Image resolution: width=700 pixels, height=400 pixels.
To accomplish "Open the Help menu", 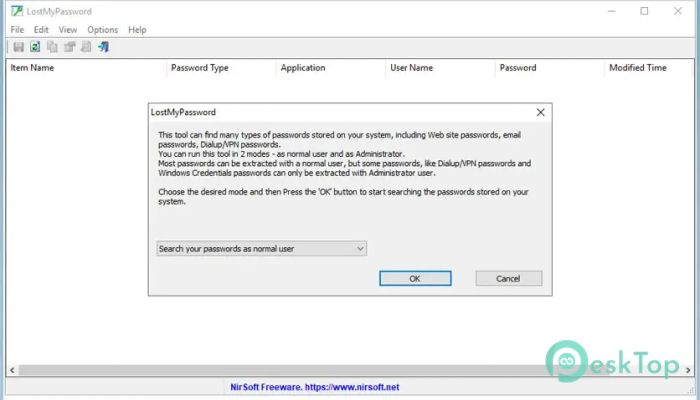I will [137, 30].
